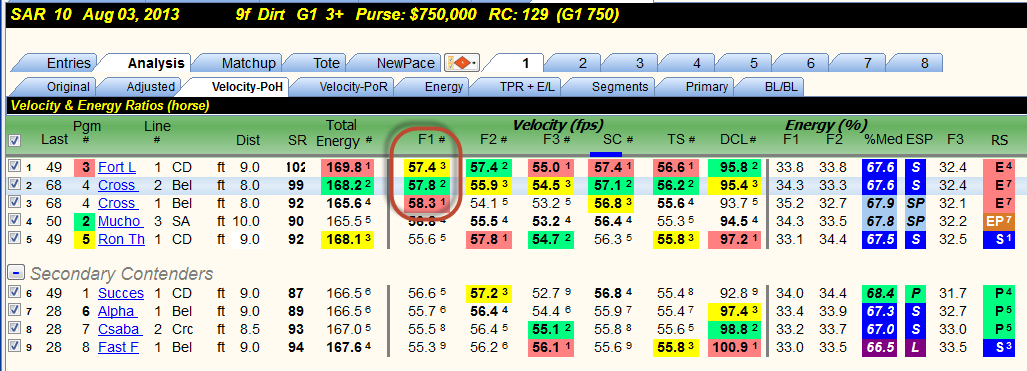The height and width of the screenshot is (371, 1027).
Task: Sort by the DCL column header
Action: tap(739, 140)
